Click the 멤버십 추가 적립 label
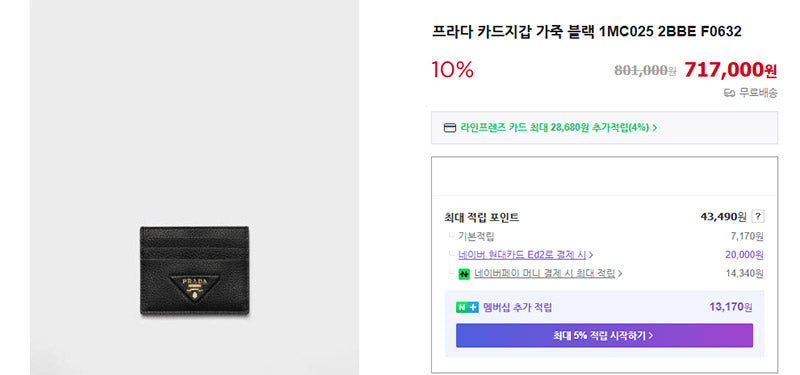This screenshot has height=375, width=800. click(517, 308)
